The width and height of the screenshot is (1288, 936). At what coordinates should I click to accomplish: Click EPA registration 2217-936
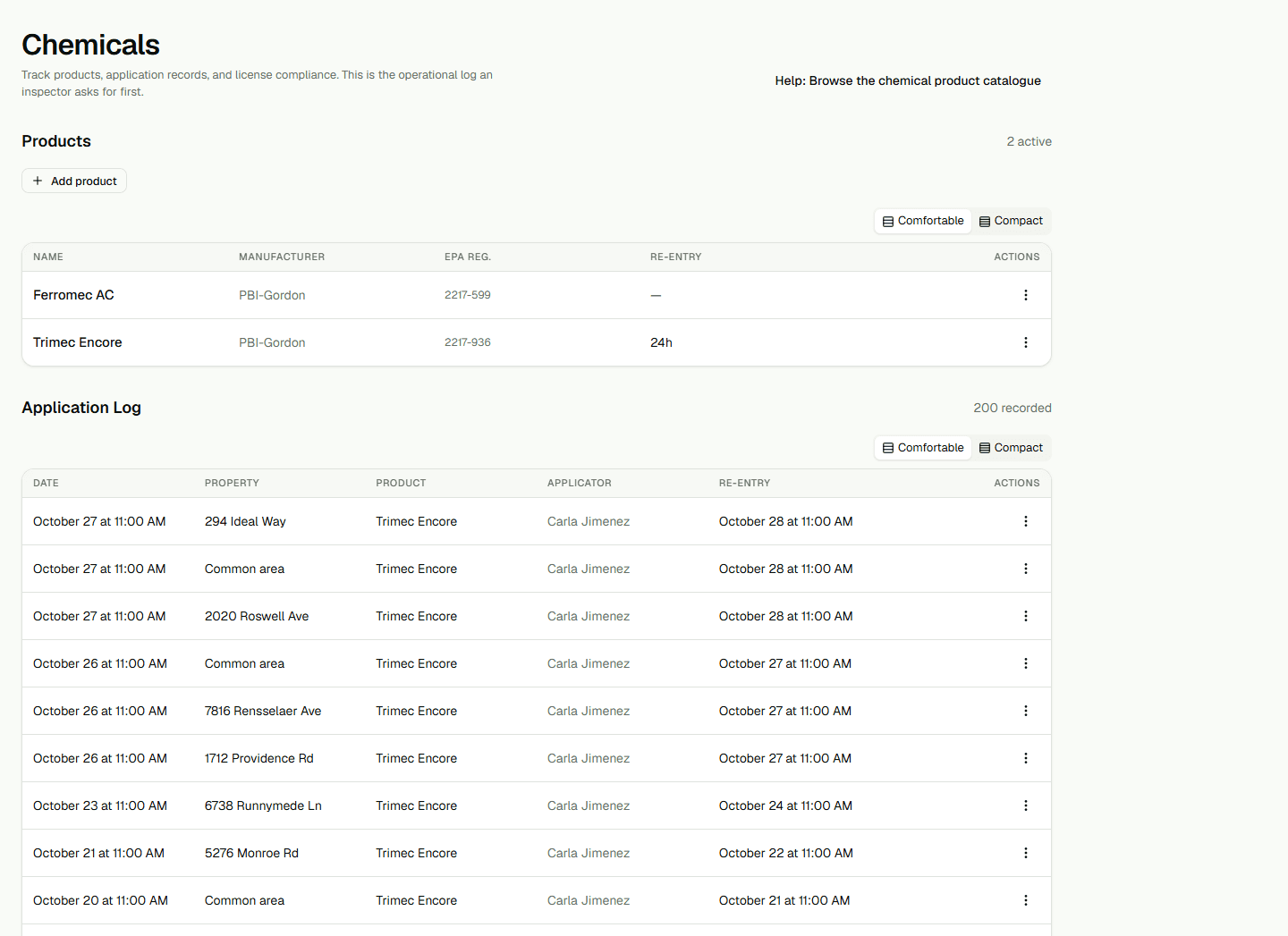coord(468,342)
